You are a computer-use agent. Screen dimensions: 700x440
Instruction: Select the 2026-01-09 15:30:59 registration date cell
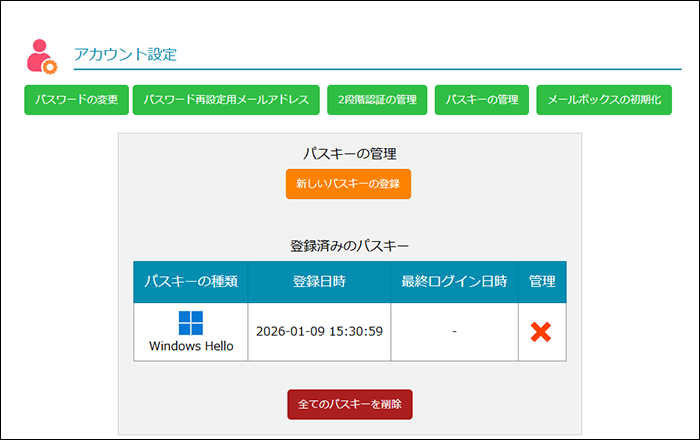click(319, 331)
